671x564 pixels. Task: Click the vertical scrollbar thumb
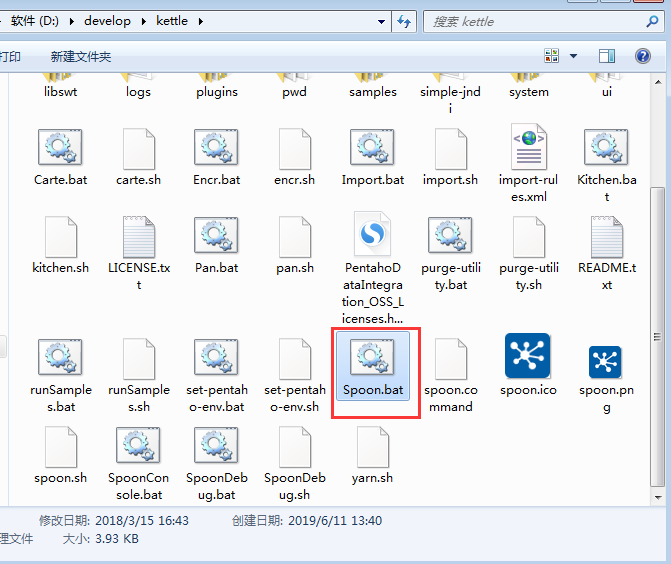click(x=658, y=337)
